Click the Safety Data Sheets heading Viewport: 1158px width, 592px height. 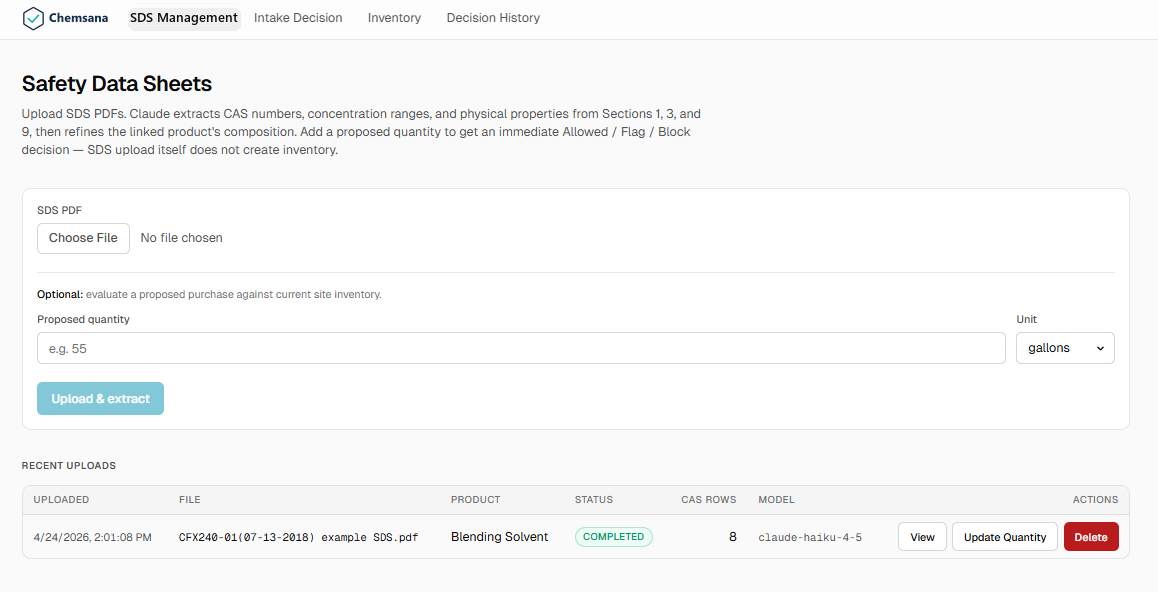click(x=117, y=83)
